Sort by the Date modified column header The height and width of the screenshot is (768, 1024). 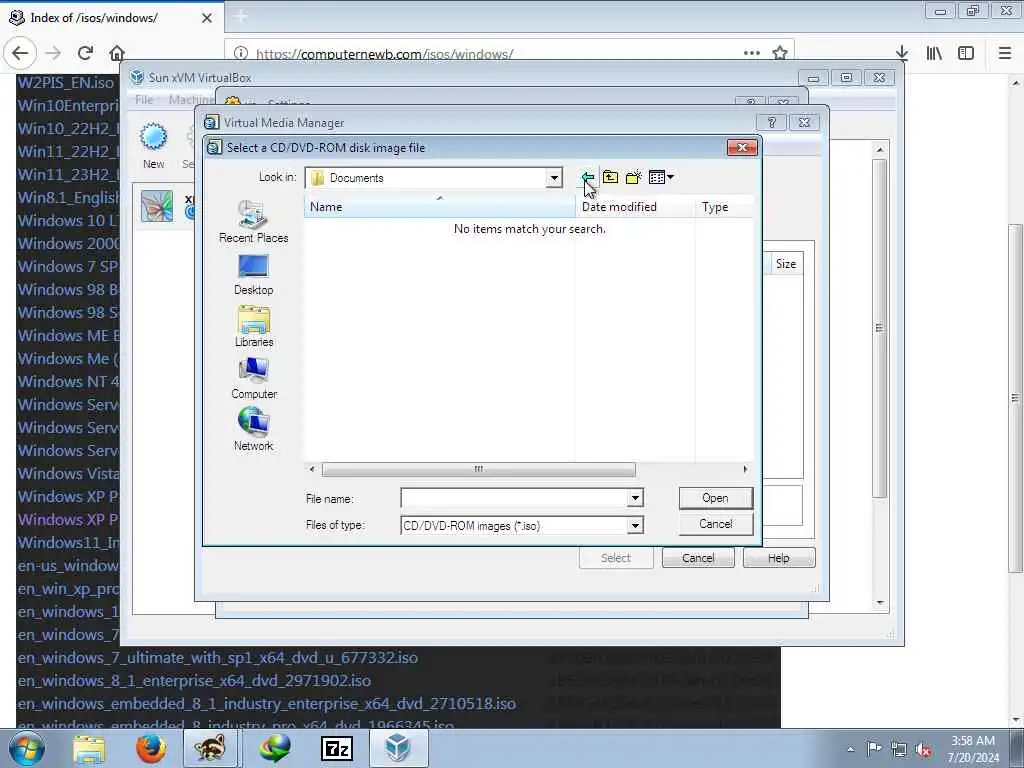tap(635, 207)
